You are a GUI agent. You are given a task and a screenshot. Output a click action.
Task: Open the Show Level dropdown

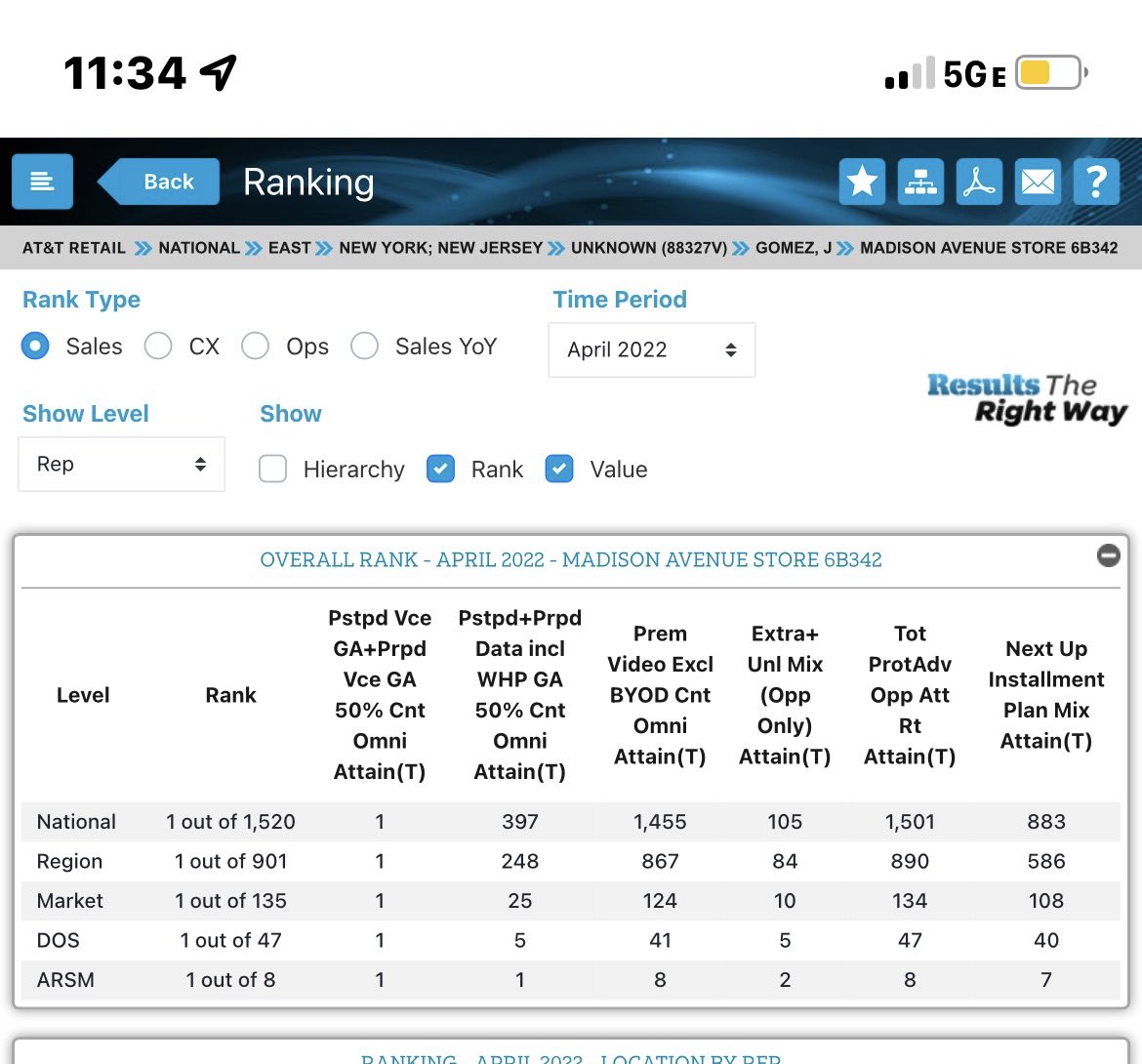tap(121, 464)
